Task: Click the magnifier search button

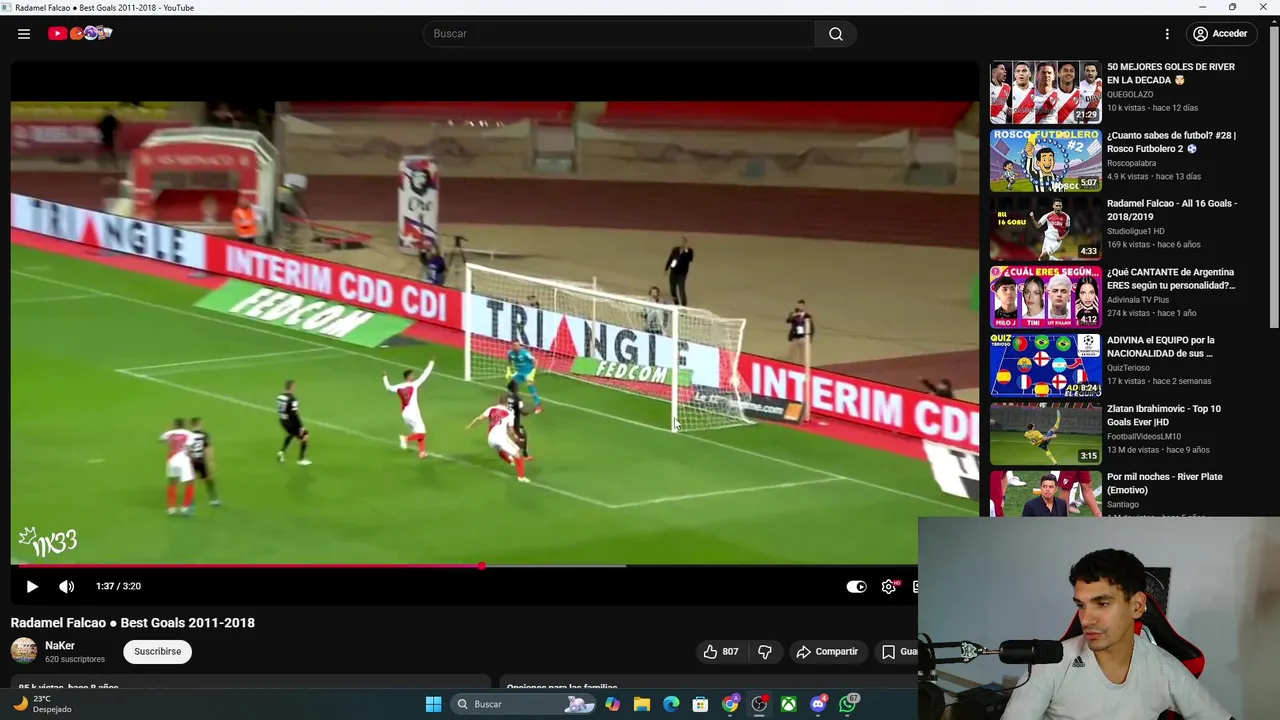Action: pyautogui.click(x=836, y=34)
